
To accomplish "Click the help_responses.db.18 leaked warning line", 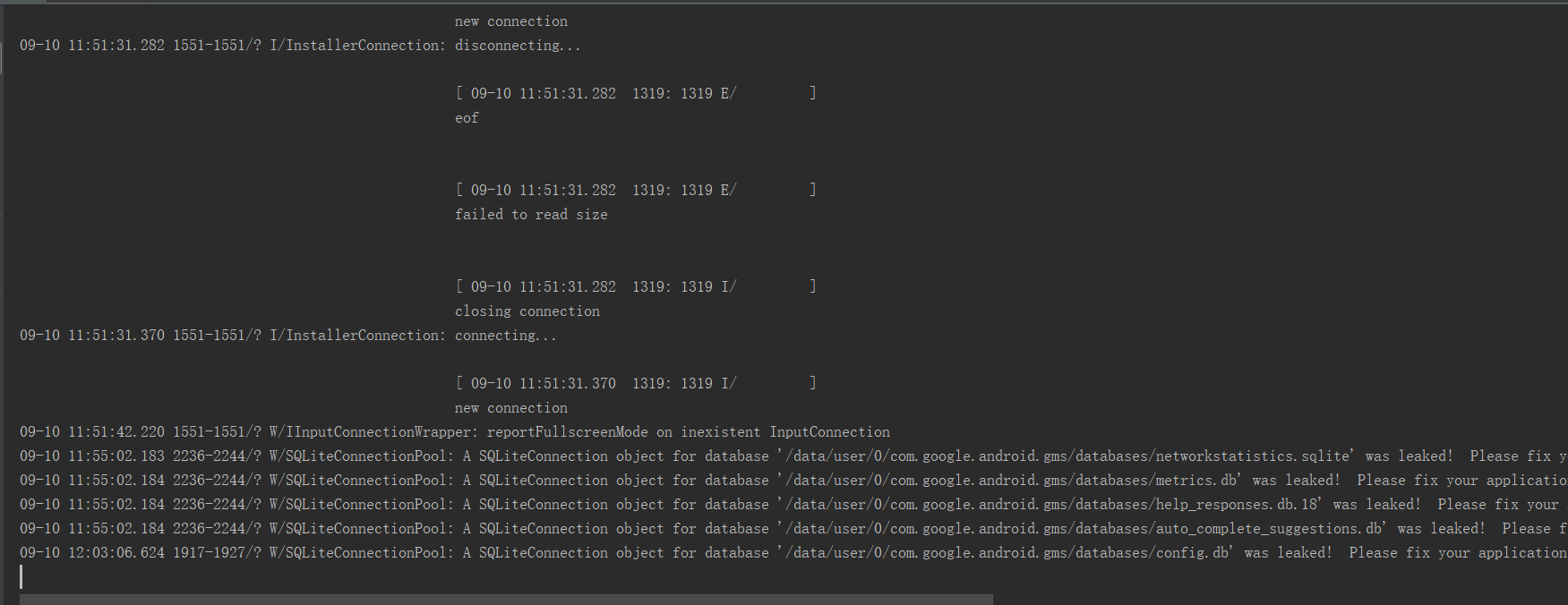I will click(x=793, y=505).
